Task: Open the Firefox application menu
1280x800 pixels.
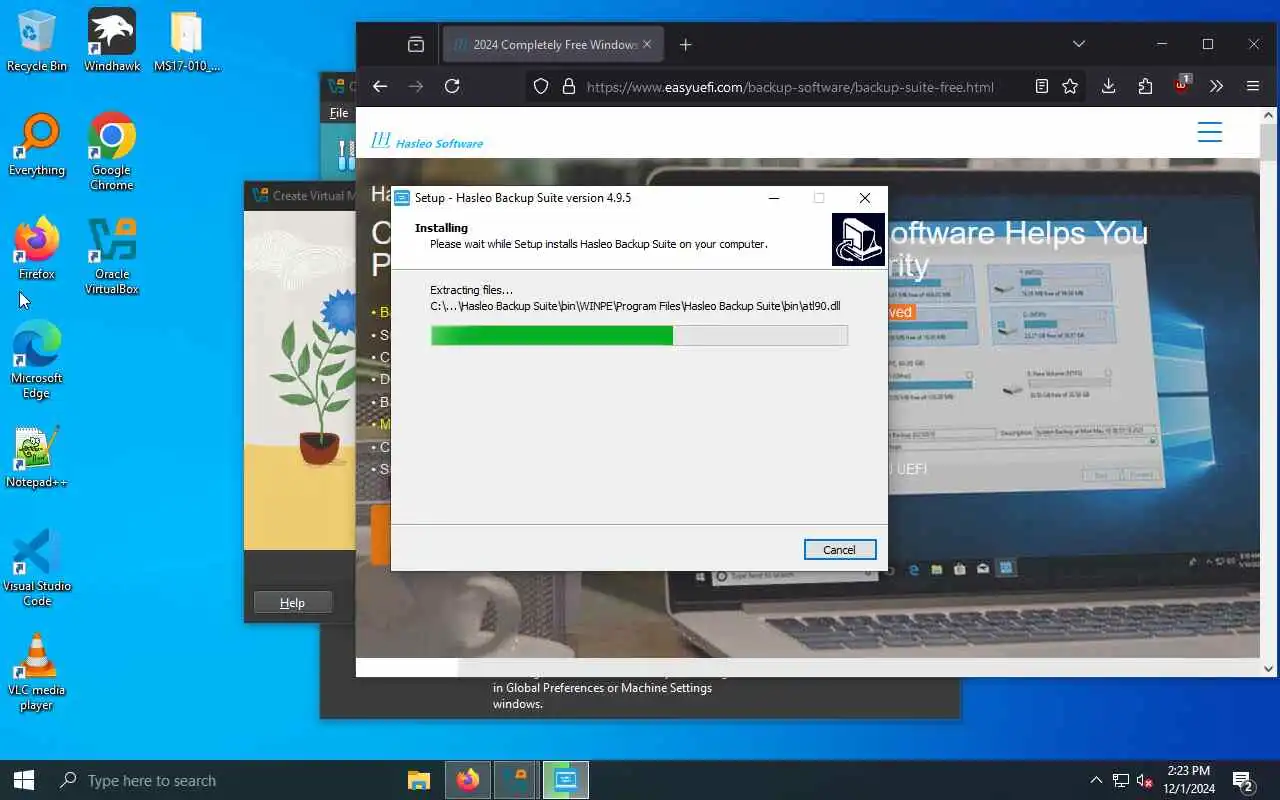Action: coord(1253,87)
